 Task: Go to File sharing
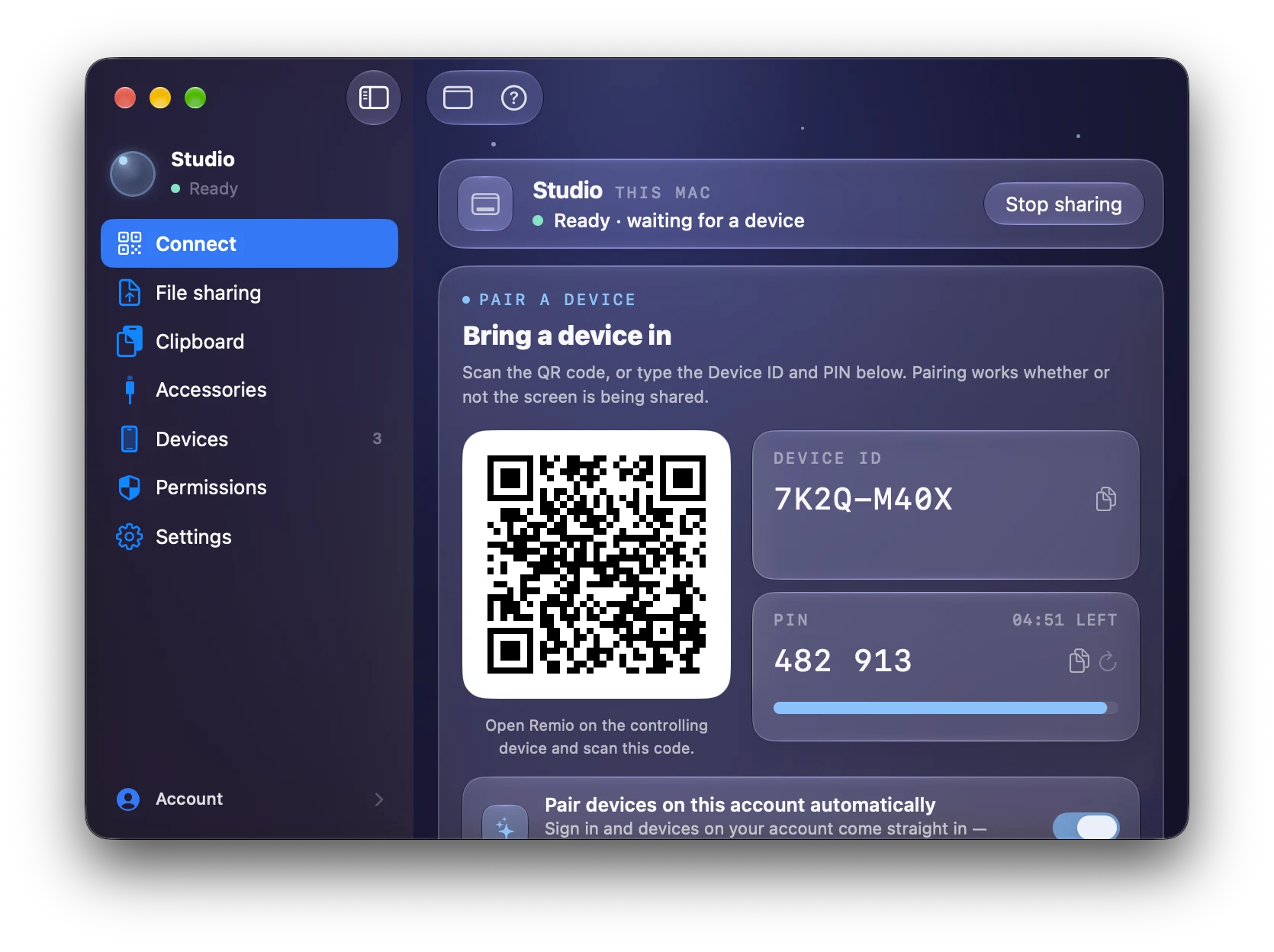(x=249, y=293)
